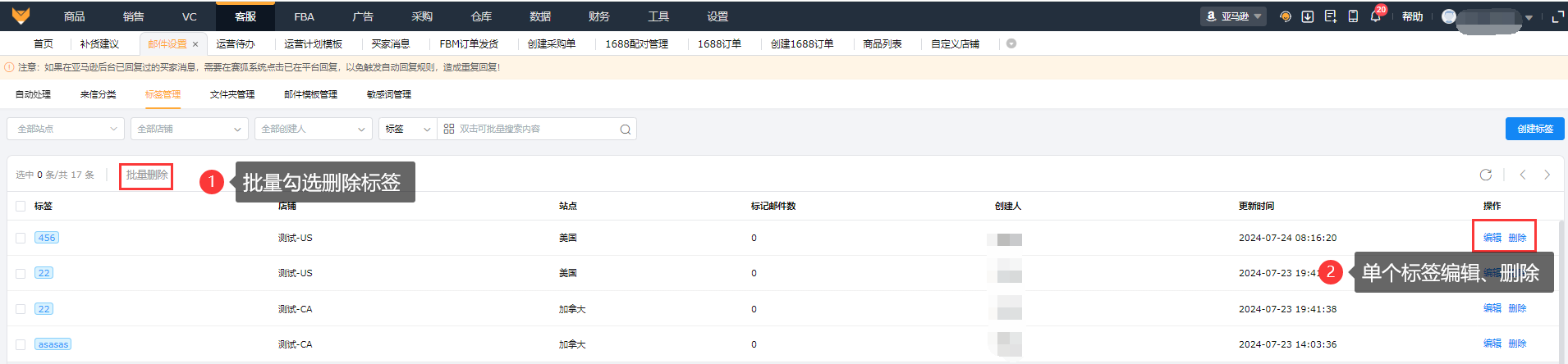The height and width of the screenshot is (364, 1568).
Task: Open notifications bell with 20 badge
Action: pos(1376,16)
